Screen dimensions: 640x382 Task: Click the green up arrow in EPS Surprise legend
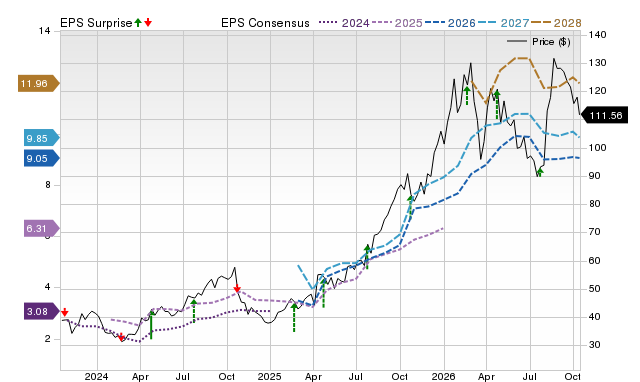[x=138, y=22]
